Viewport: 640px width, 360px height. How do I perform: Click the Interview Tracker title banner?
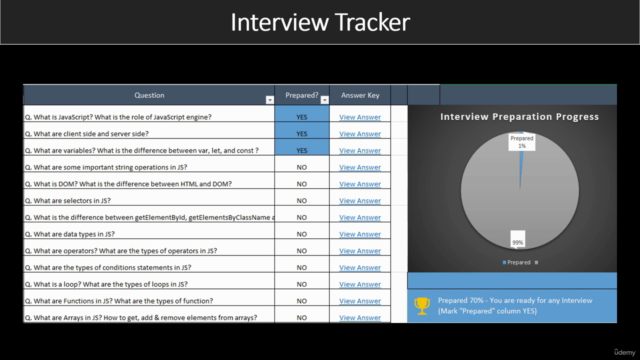[320, 22]
